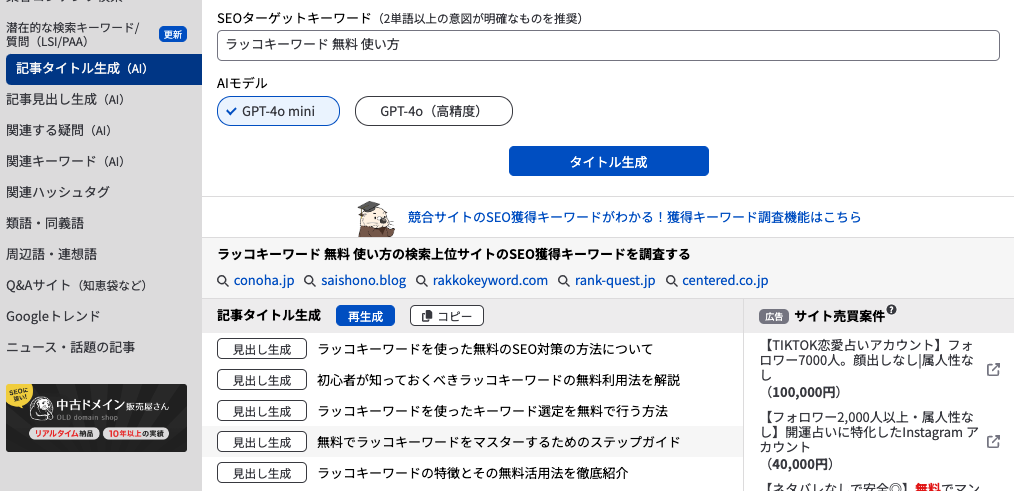Click the （100,000円） price text
Image resolution: width=1014 pixels, height=491 pixels.
[x=802, y=392]
